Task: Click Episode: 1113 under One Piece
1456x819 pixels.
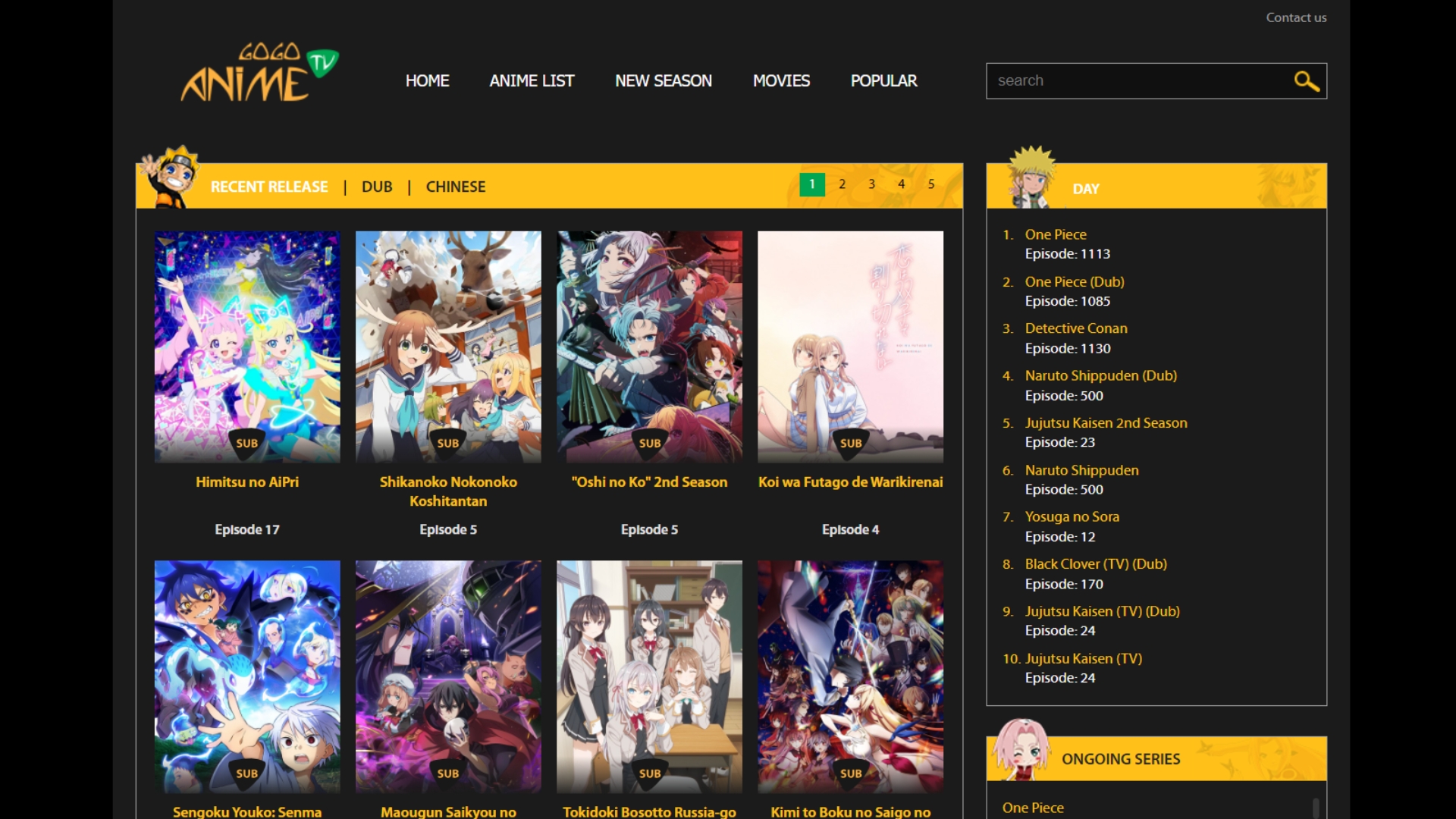Action: pyautogui.click(x=1067, y=254)
